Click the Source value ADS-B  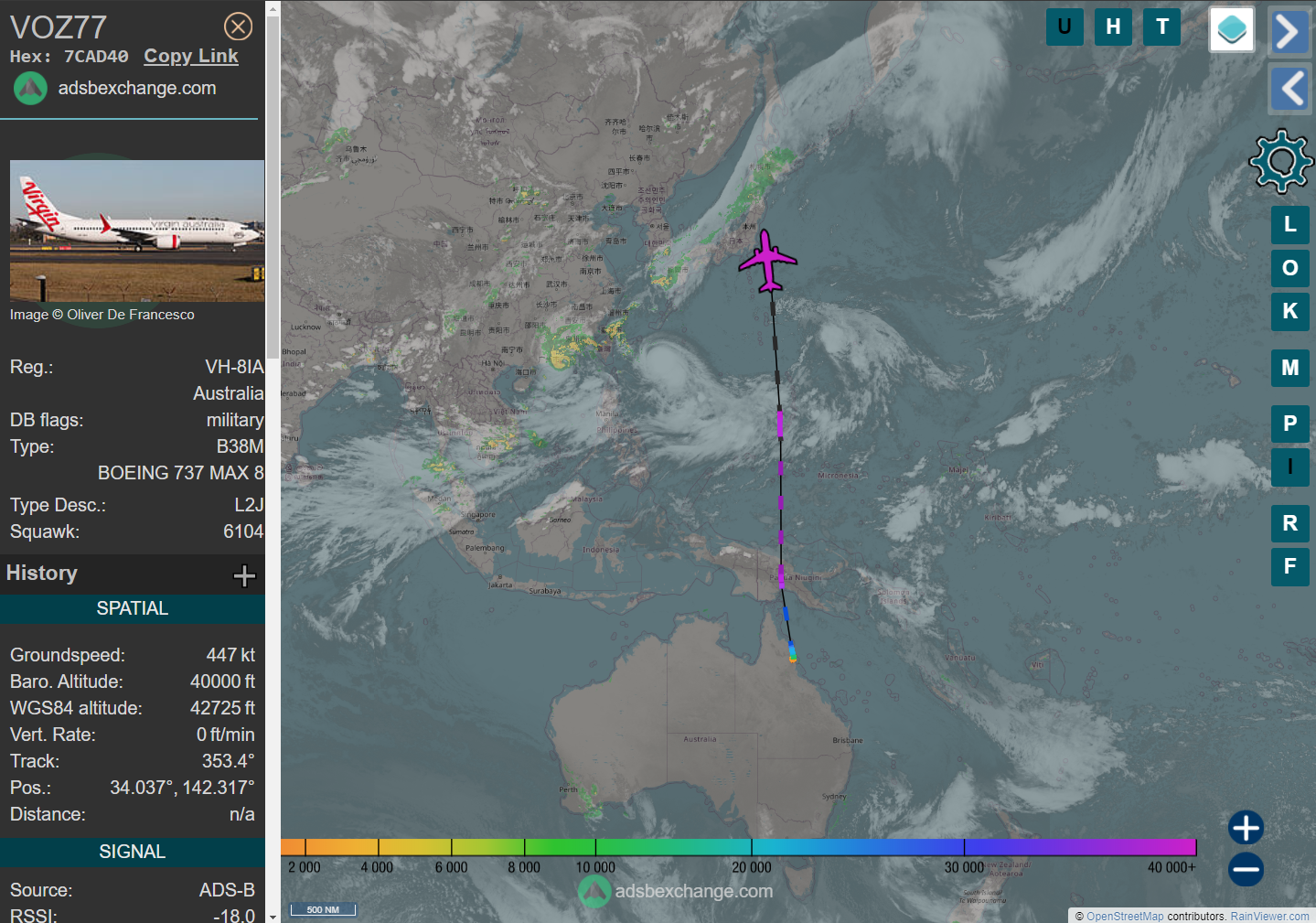[x=227, y=890]
